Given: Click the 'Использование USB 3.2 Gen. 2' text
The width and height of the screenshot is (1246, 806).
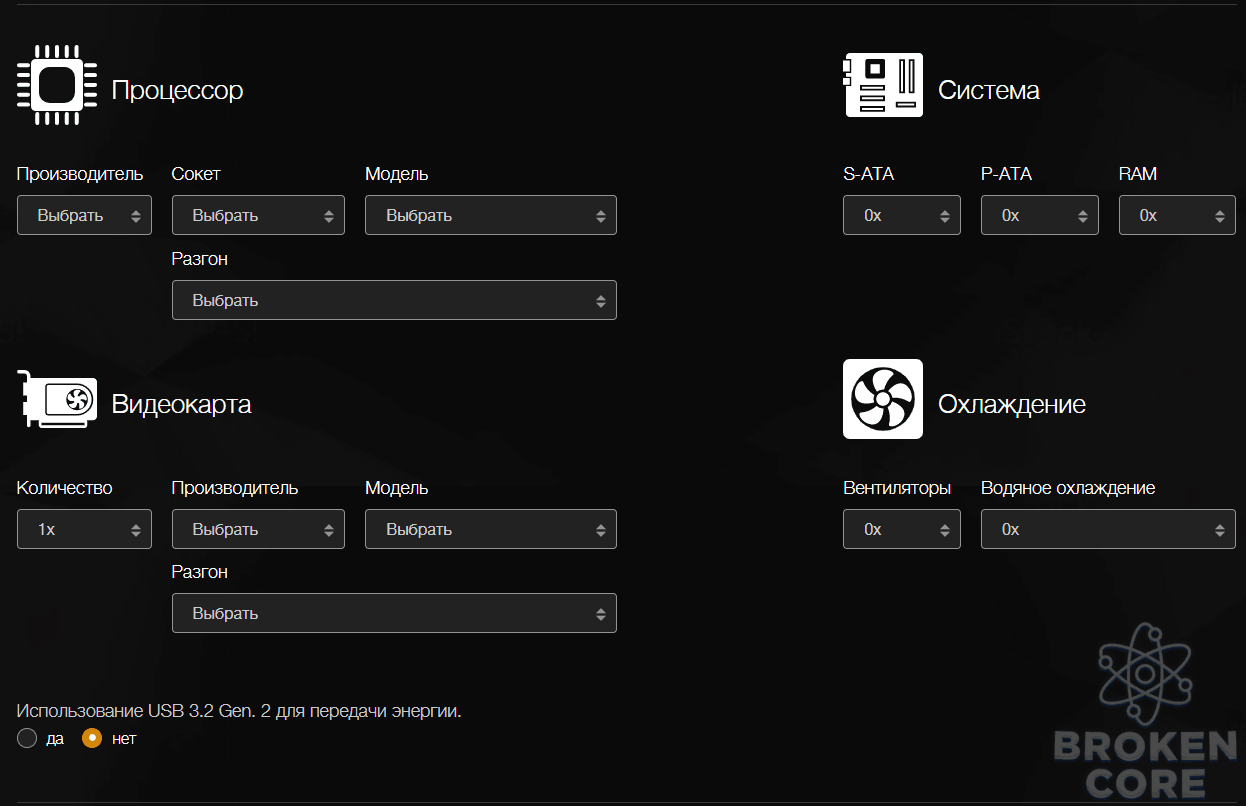Looking at the screenshot, I should pyautogui.click(x=239, y=711).
